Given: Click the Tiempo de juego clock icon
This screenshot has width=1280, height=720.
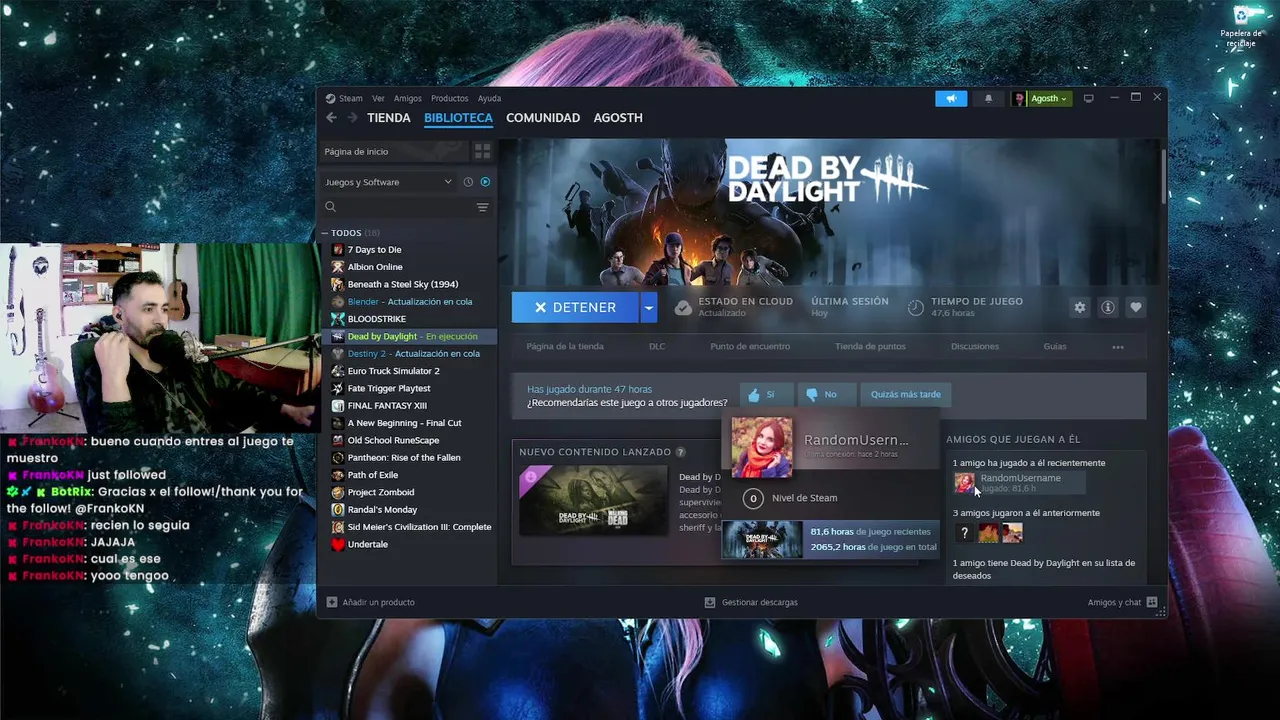Looking at the screenshot, I should pos(916,307).
